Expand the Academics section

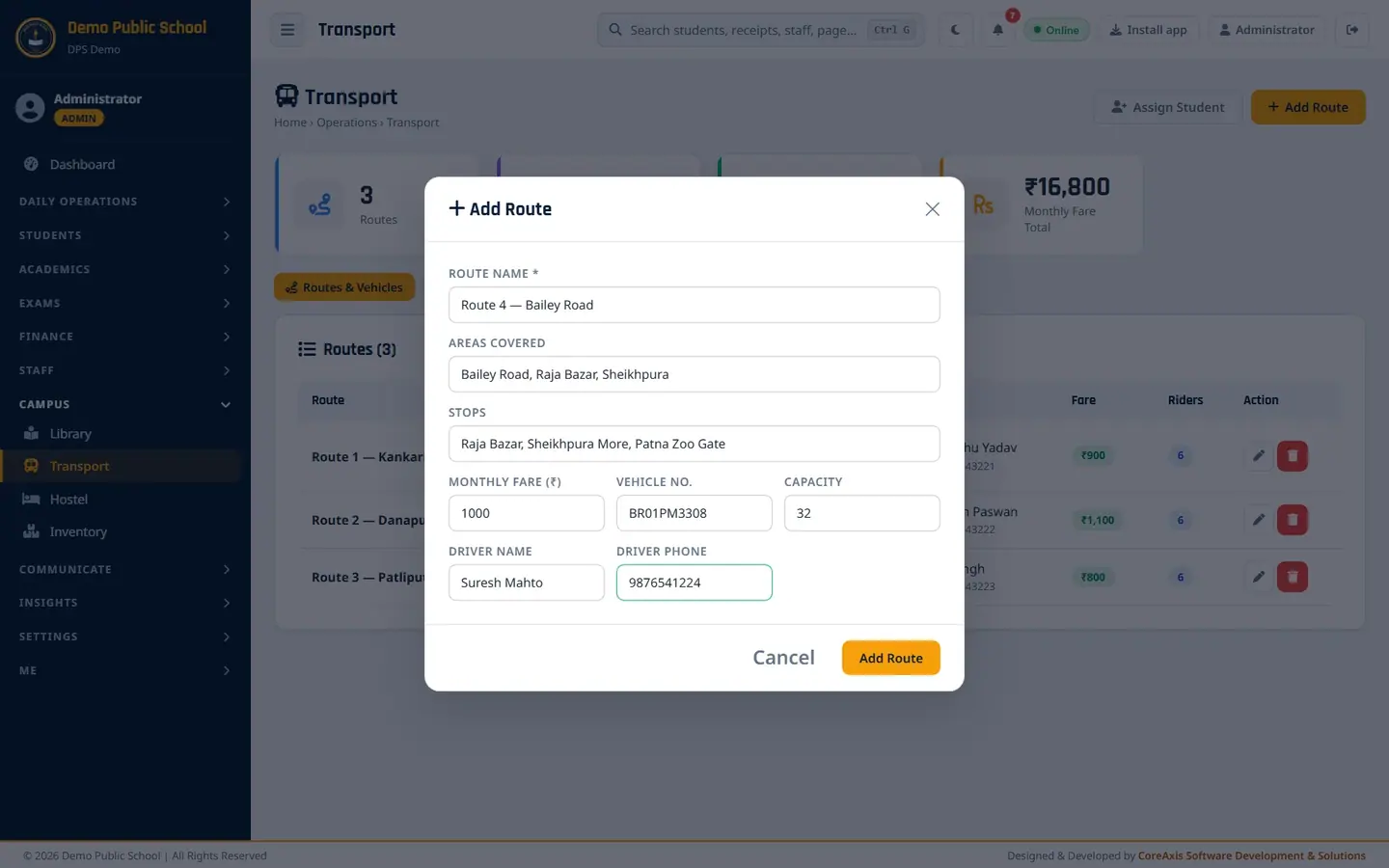point(125,269)
